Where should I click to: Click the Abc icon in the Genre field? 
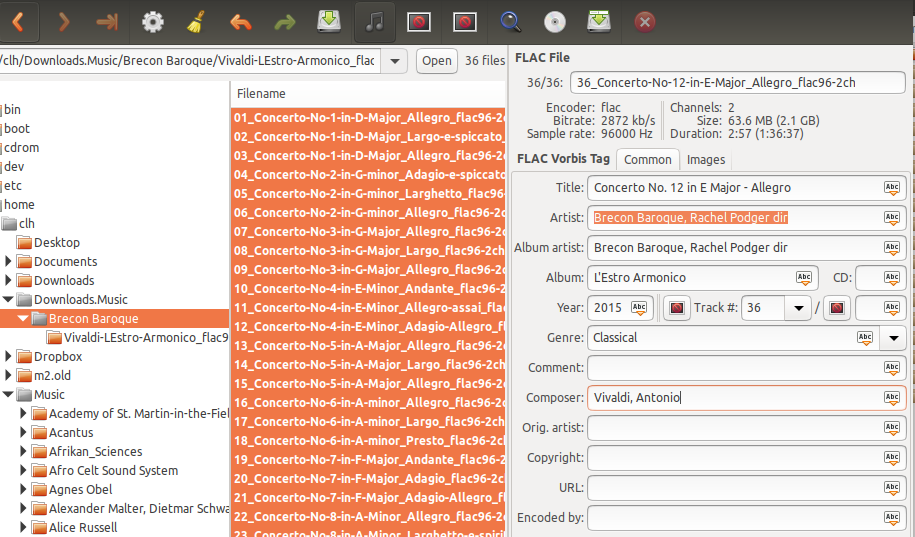(x=865, y=338)
